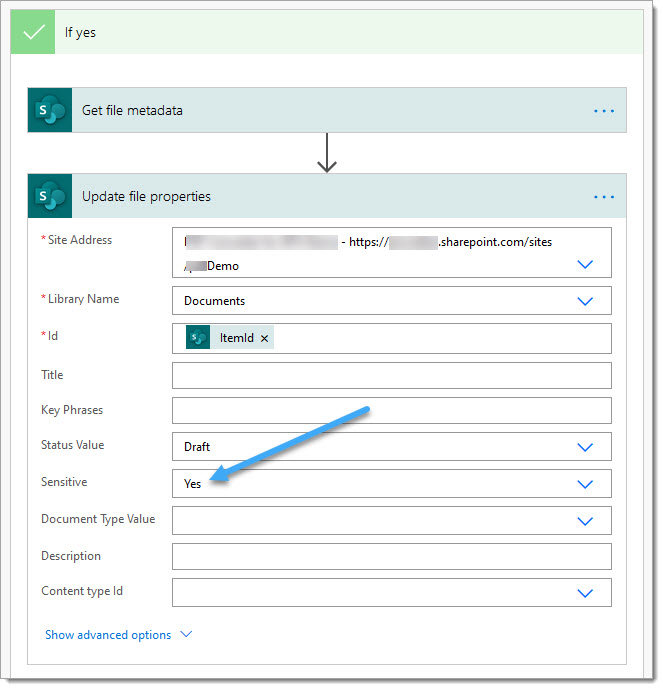Expand the Sensitive dropdown arrow
The height and width of the screenshot is (689, 663).
tap(586, 484)
